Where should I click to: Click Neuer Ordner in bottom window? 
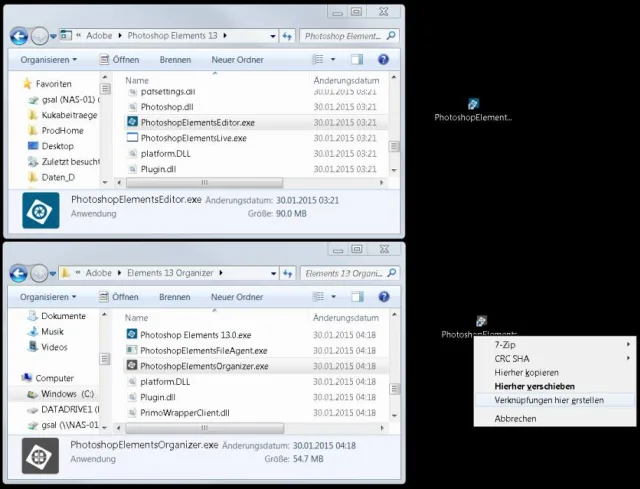click(237, 297)
